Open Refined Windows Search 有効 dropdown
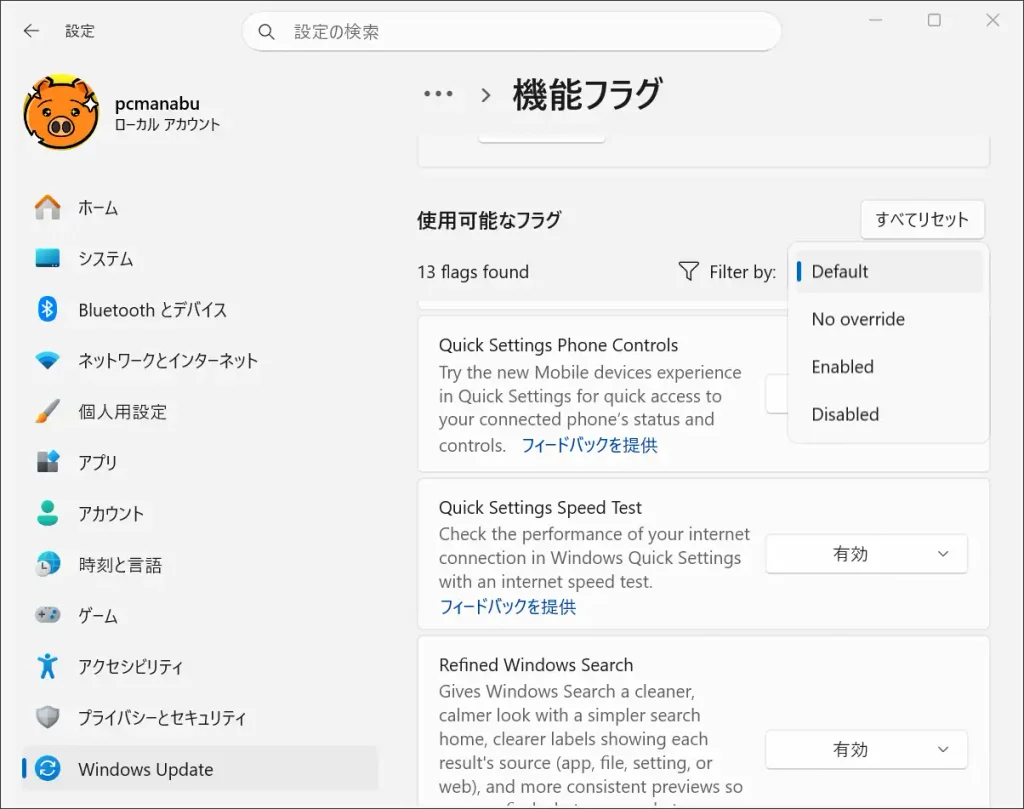 click(x=866, y=749)
